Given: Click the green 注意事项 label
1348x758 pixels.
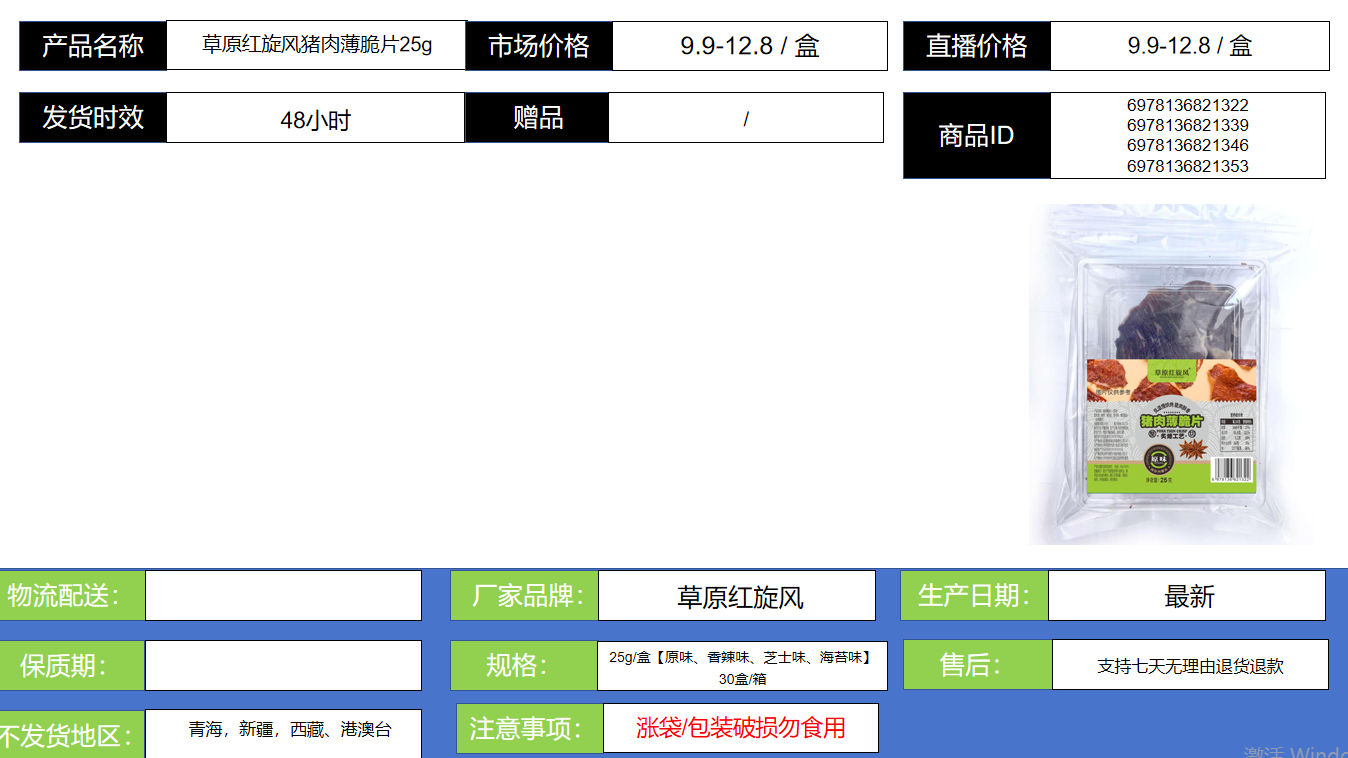Looking at the screenshot, I should [x=525, y=728].
